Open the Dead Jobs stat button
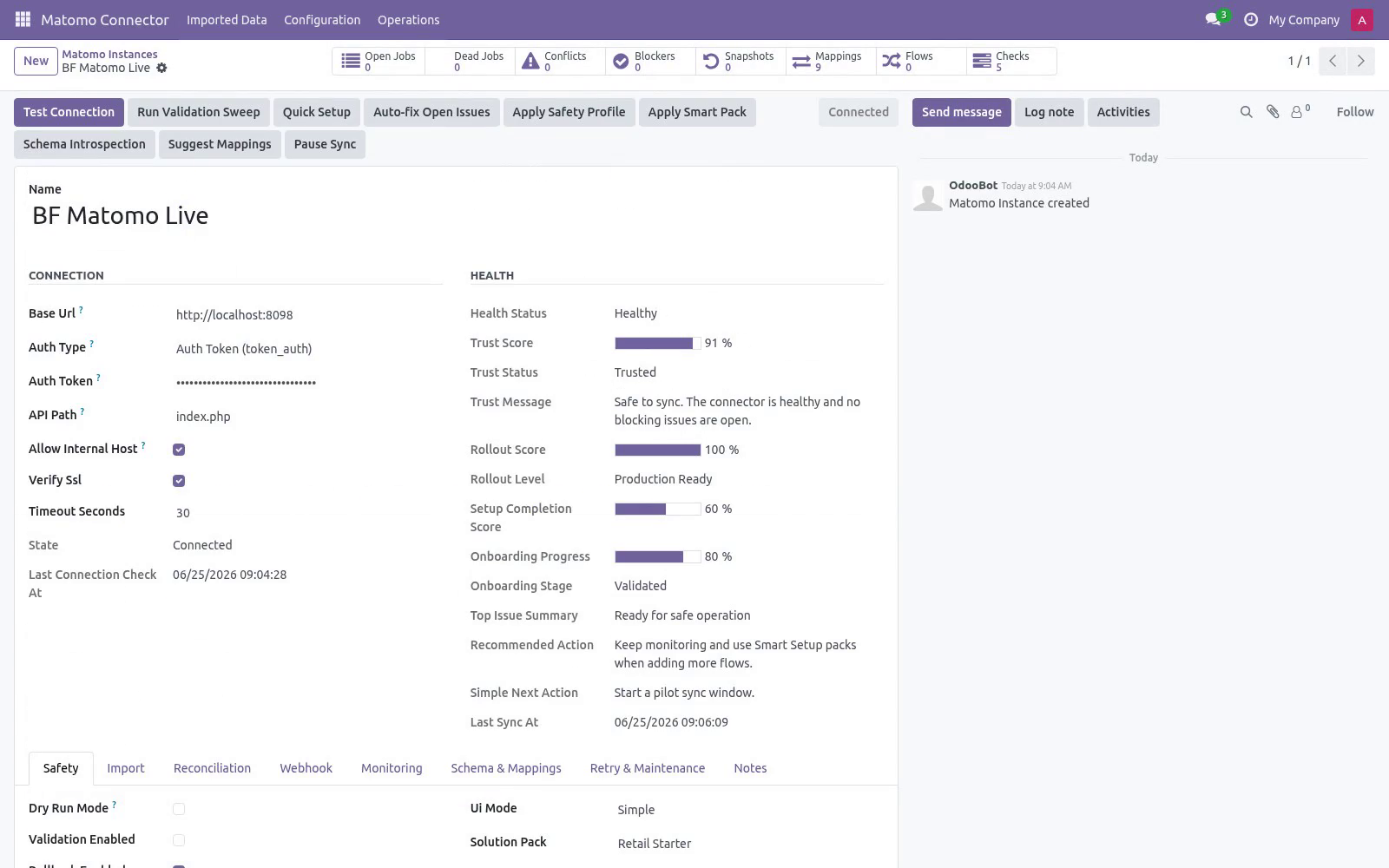This screenshot has height=868, width=1389. point(470,61)
